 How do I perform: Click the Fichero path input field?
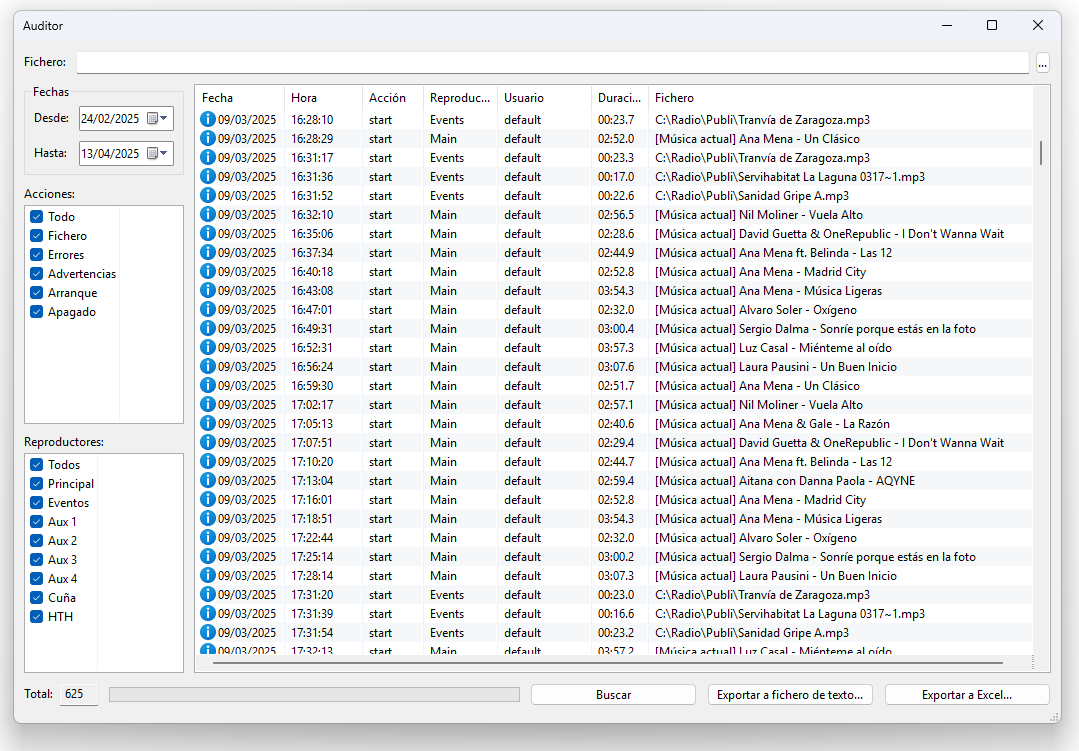pos(552,63)
